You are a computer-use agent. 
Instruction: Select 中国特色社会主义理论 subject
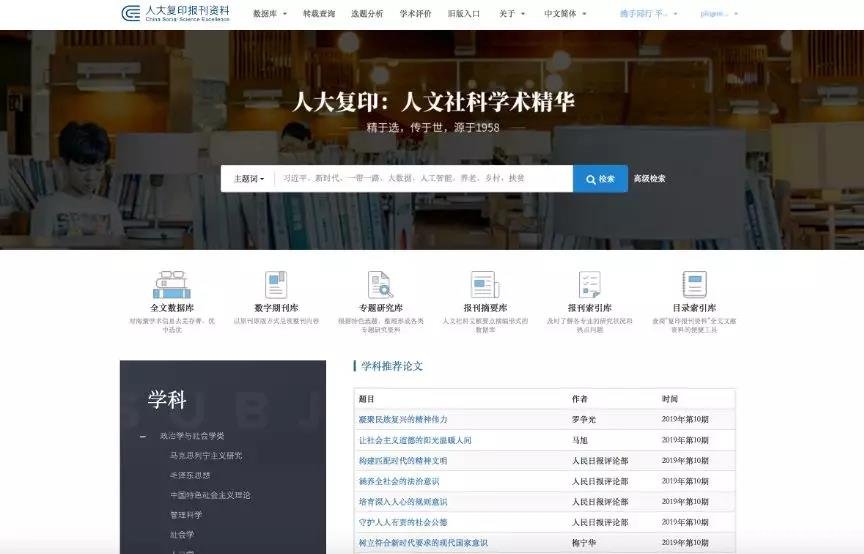click(x=210, y=495)
